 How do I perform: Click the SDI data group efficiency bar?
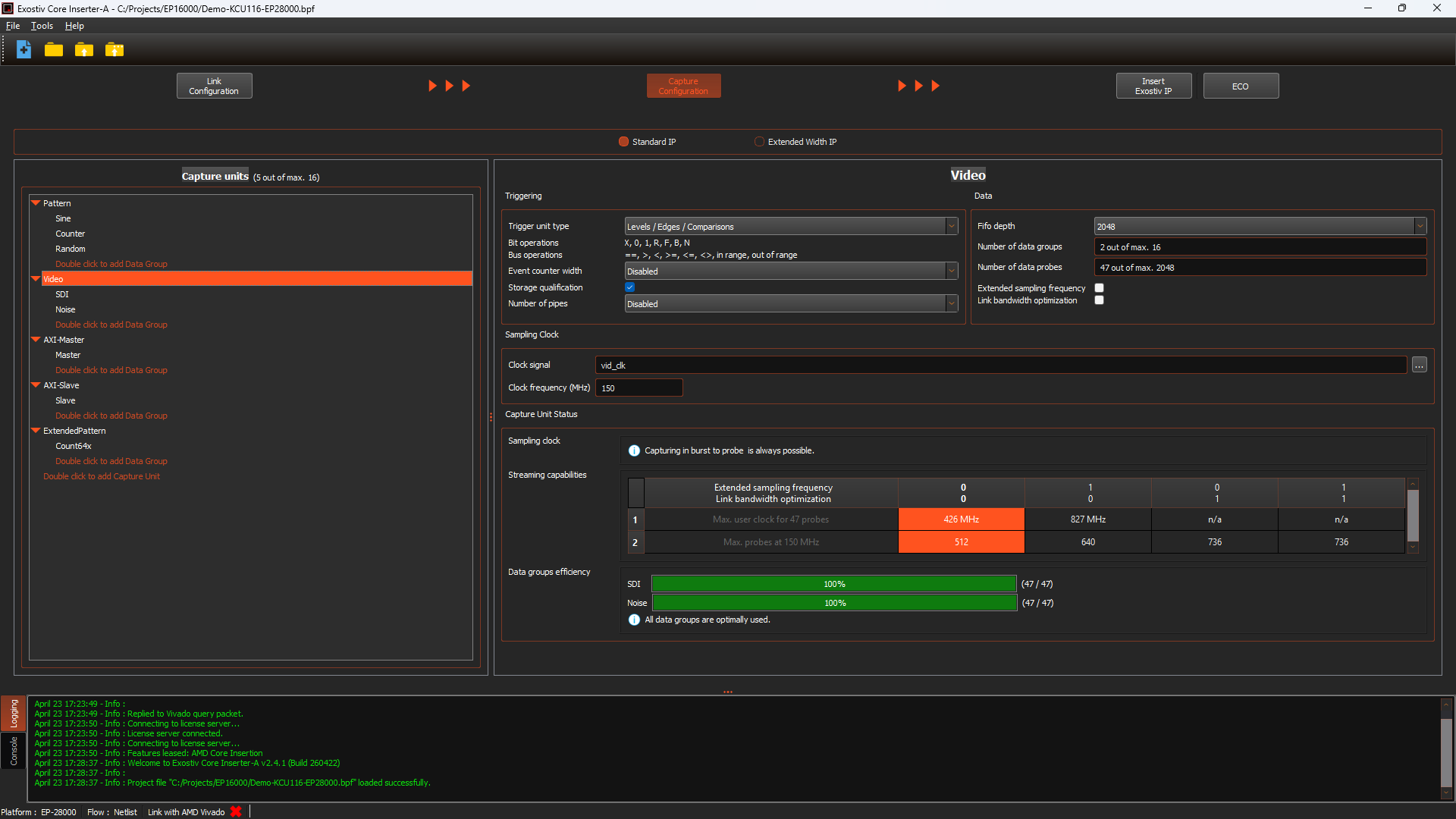coord(833,584)
